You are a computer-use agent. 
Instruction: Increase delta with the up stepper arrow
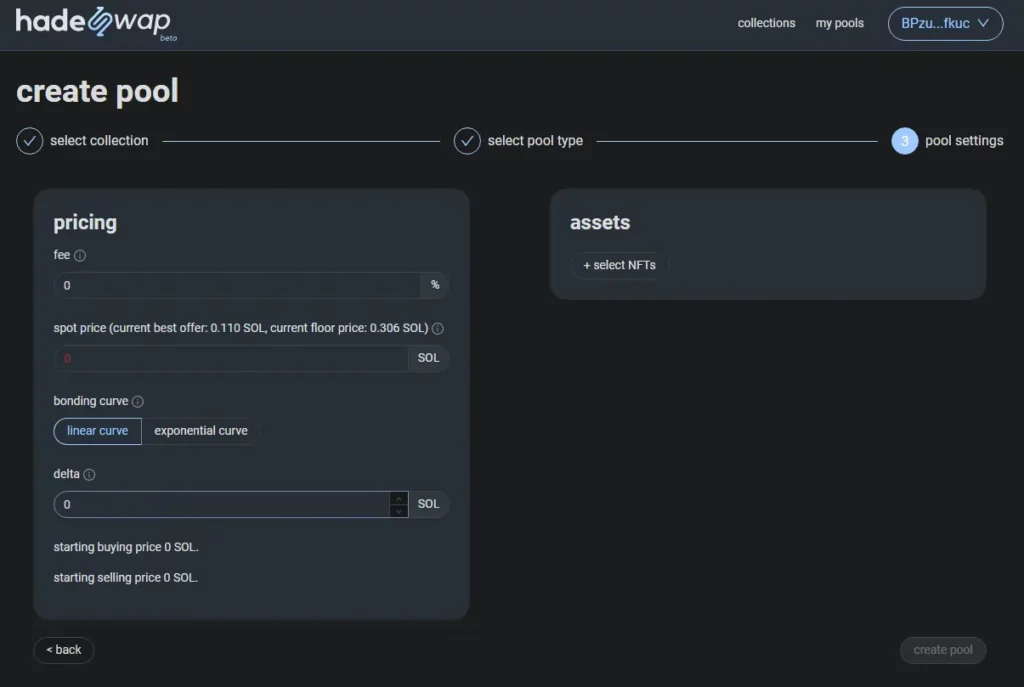pos(398,498)
